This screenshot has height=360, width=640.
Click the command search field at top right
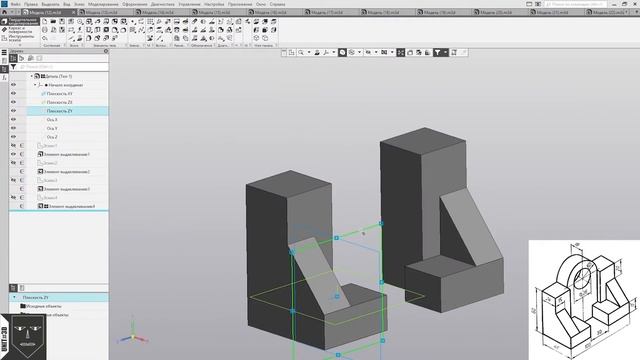pyautogui.click(x=576, y=4)
